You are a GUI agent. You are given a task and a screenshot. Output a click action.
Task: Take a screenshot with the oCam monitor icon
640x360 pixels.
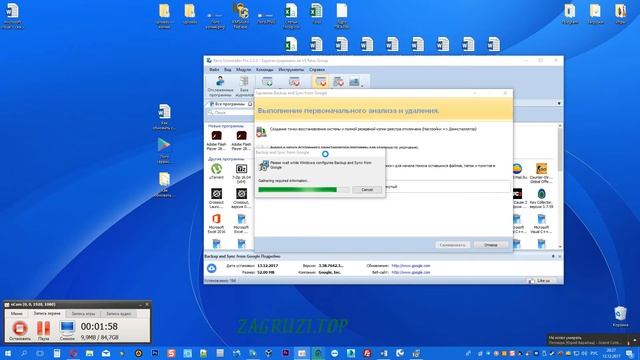click(x=67, y=329)
